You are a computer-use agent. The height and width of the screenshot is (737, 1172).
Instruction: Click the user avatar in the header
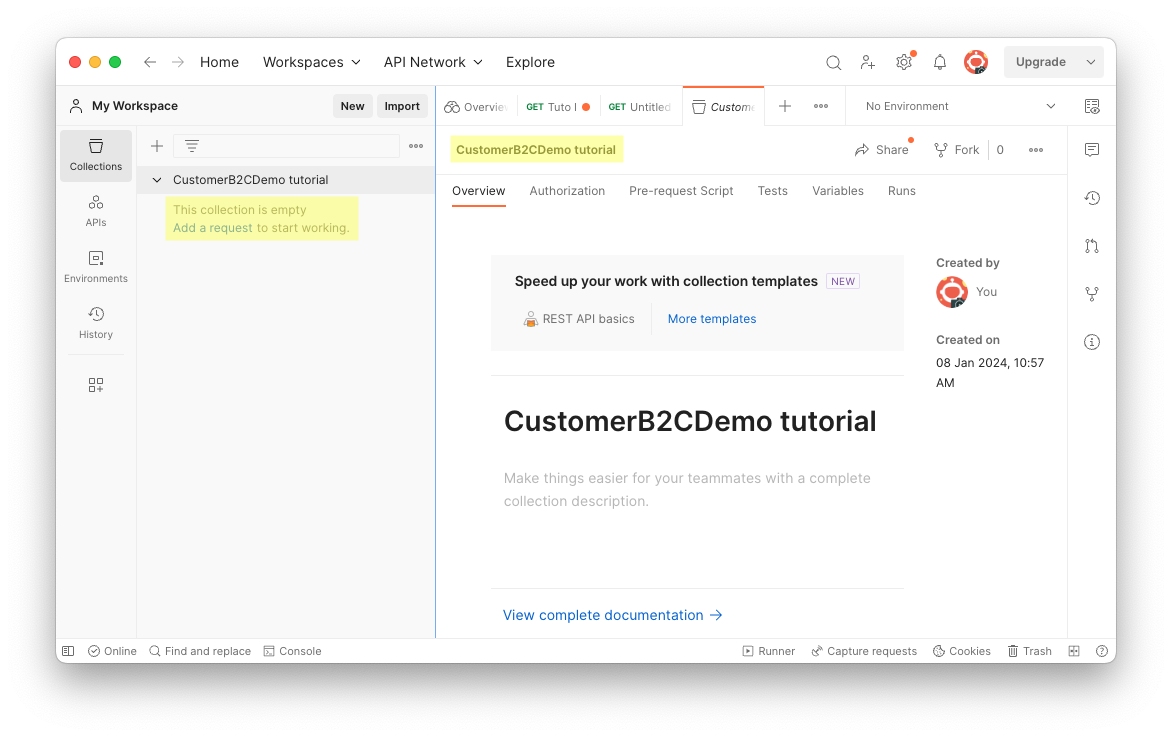point(976,62)
